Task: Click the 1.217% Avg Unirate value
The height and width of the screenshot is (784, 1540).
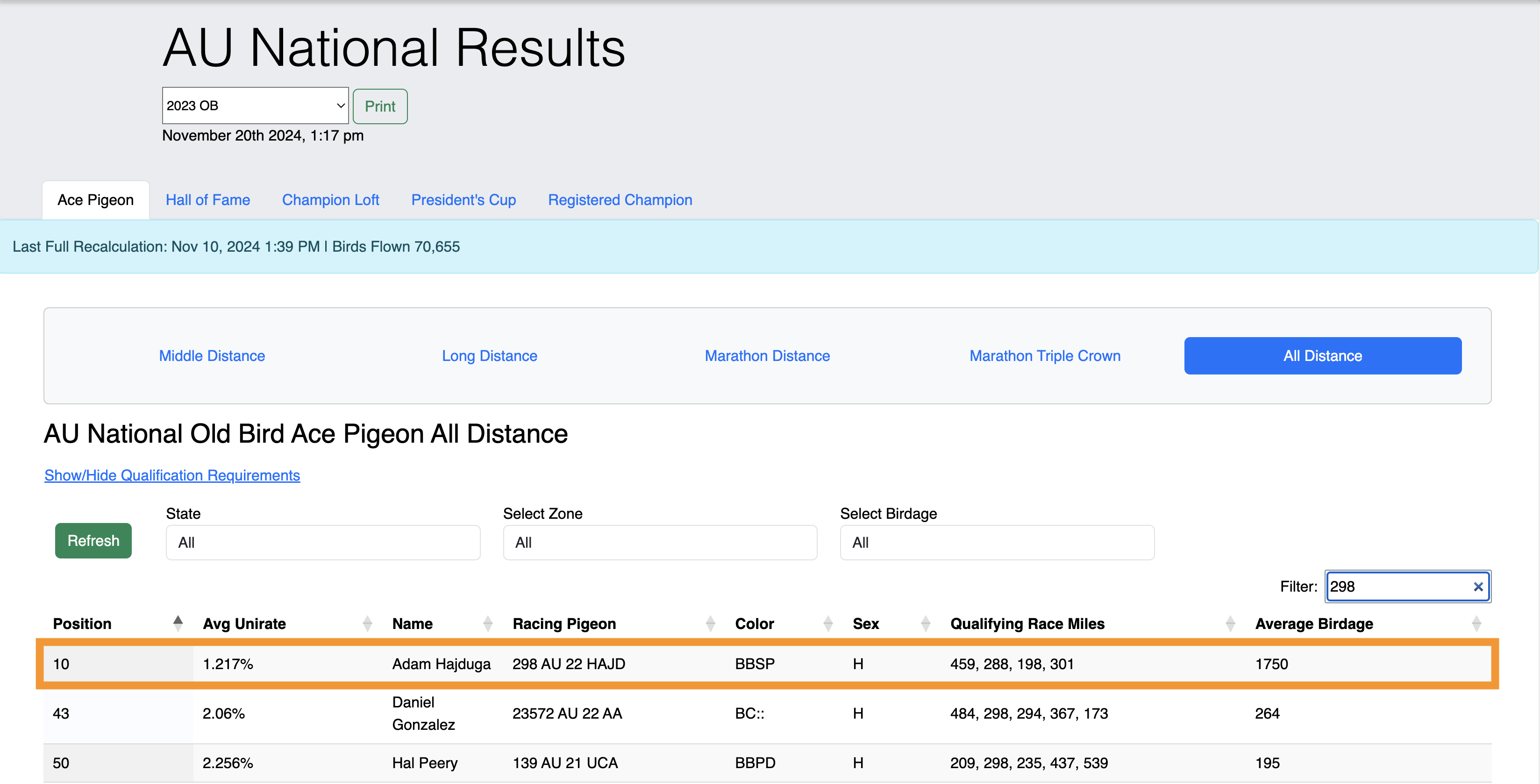Action: [228, 664]
